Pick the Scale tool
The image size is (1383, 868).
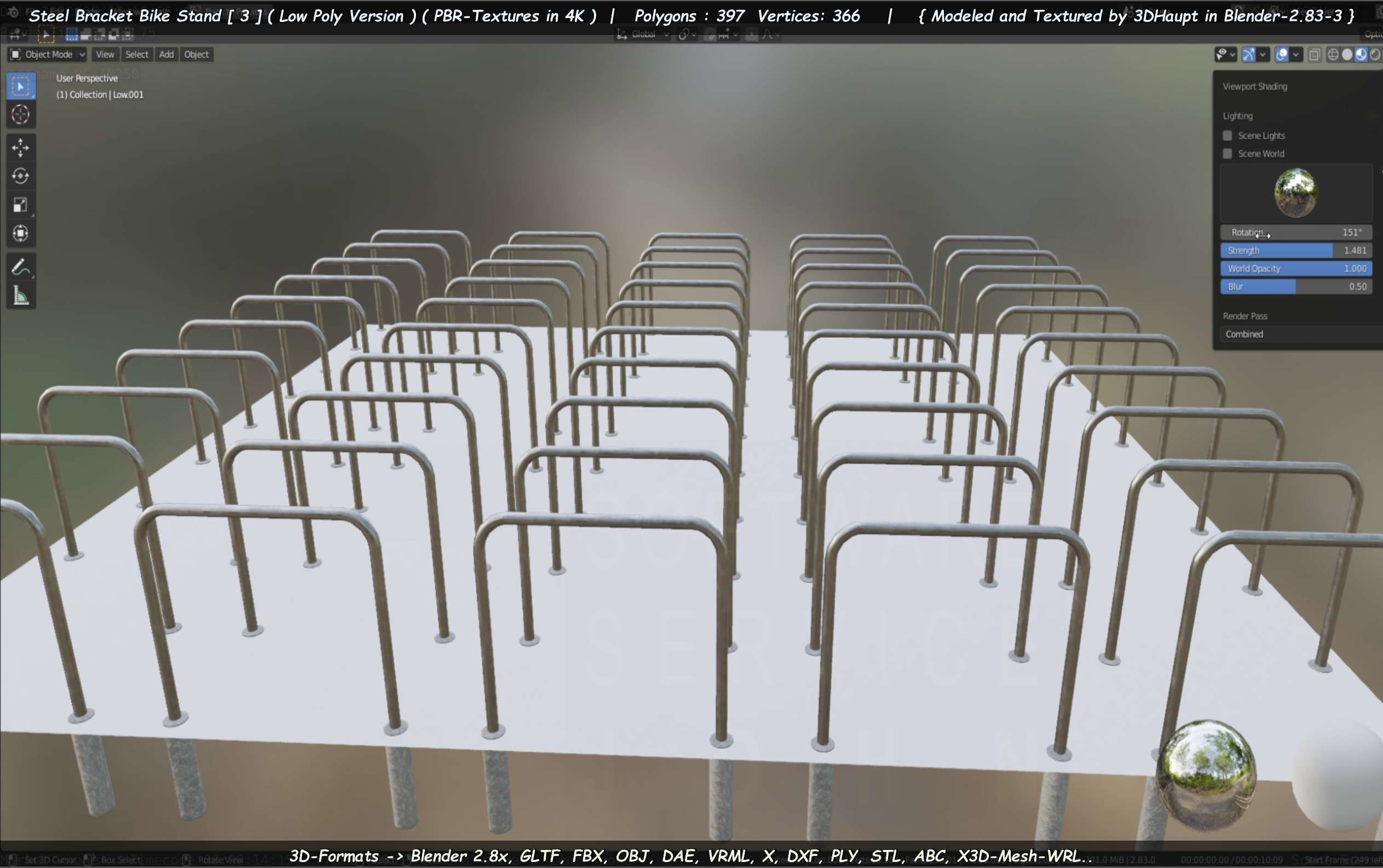point(21,204)
